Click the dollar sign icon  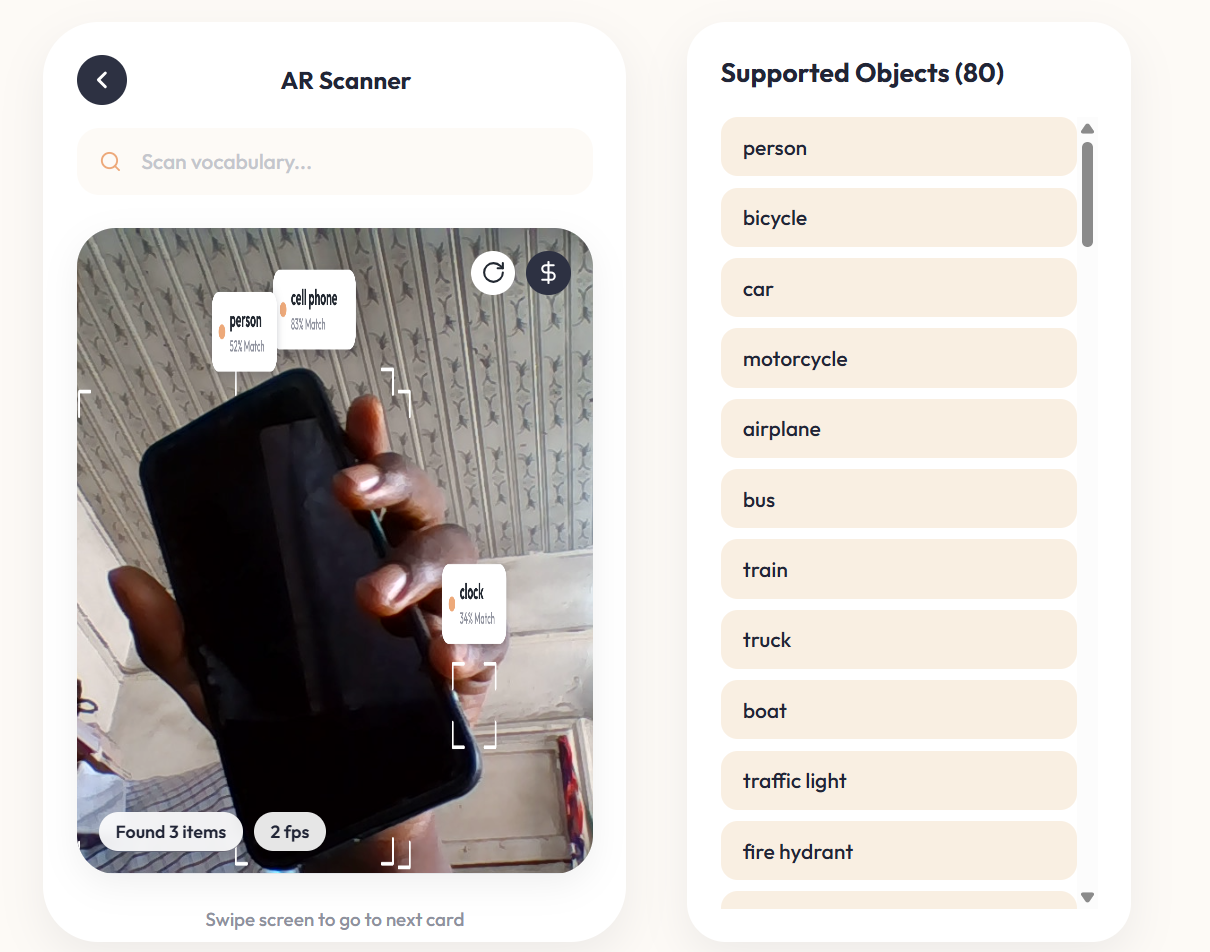click(548, 272)
